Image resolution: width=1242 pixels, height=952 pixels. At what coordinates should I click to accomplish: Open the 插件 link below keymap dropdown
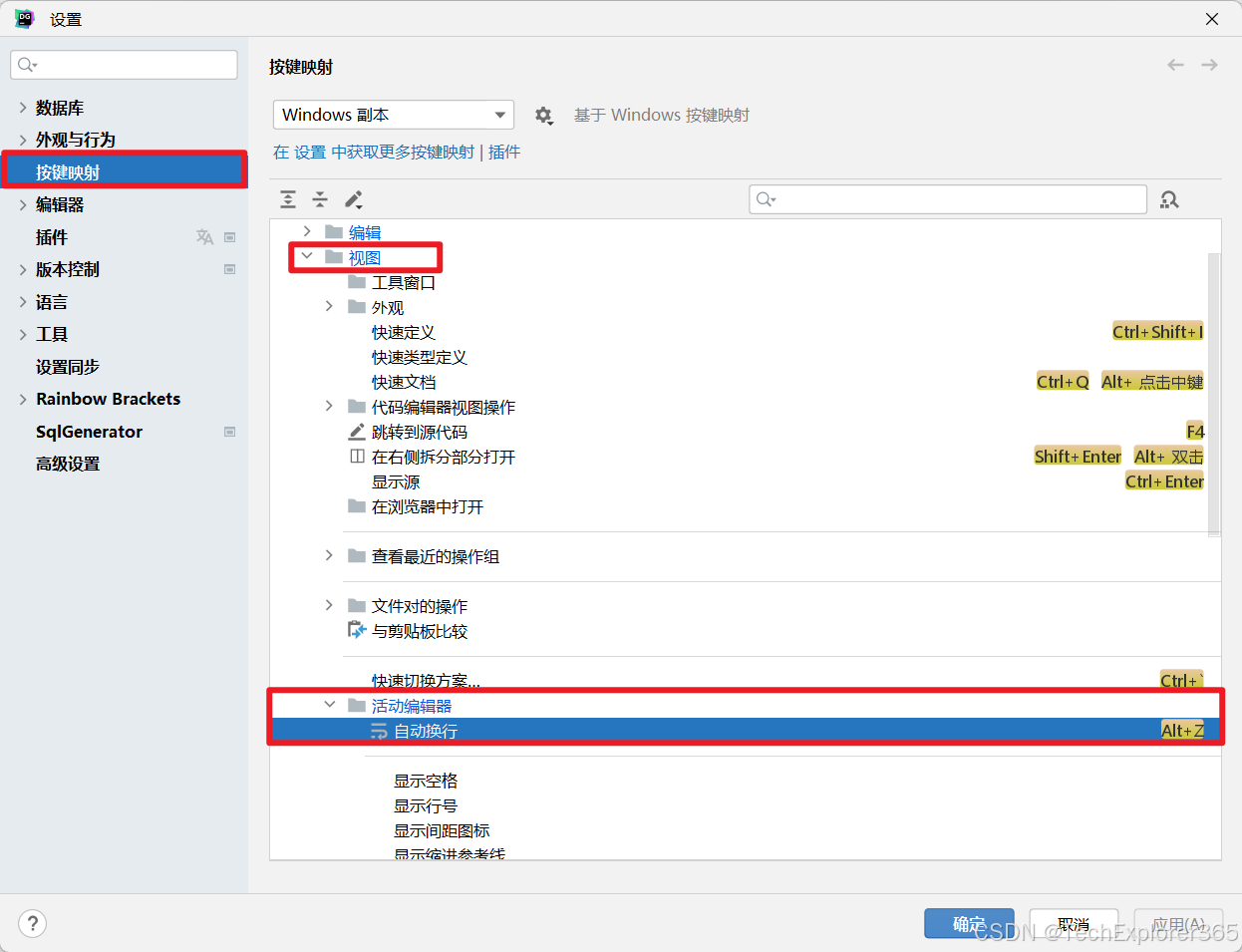tap(504, 152)
